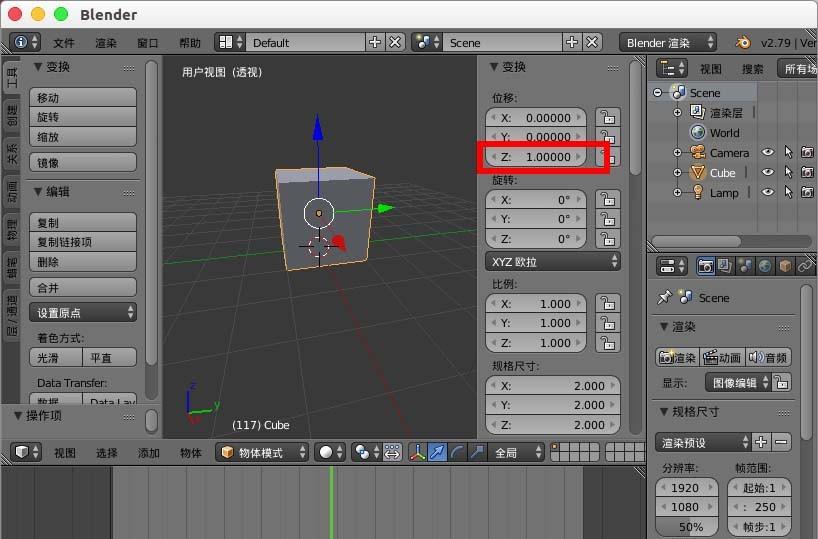Click the 移动 button
Screen dimensions: 818x539
(x=83, y=98)
